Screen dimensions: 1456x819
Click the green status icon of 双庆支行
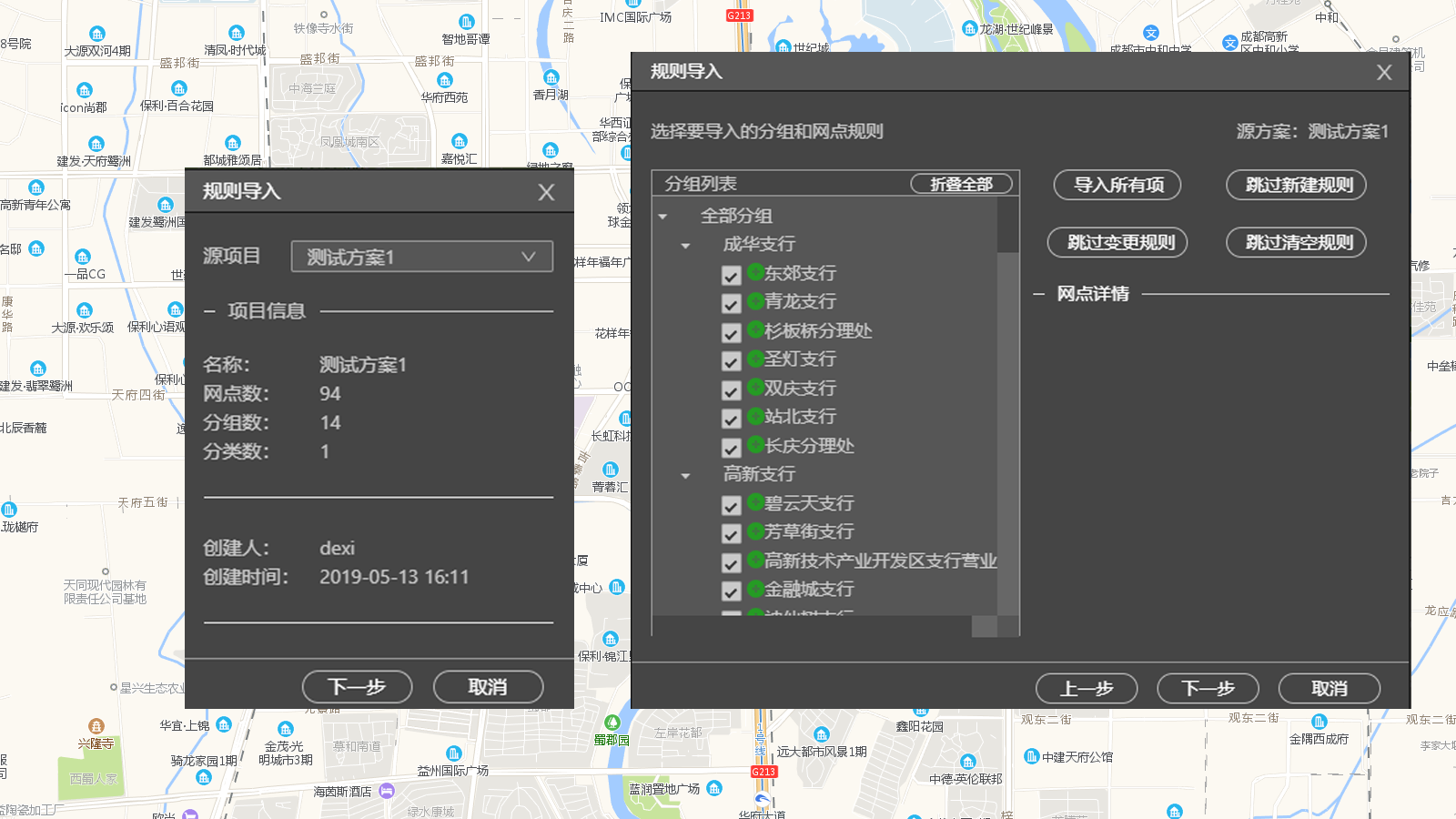coord(755,387)
